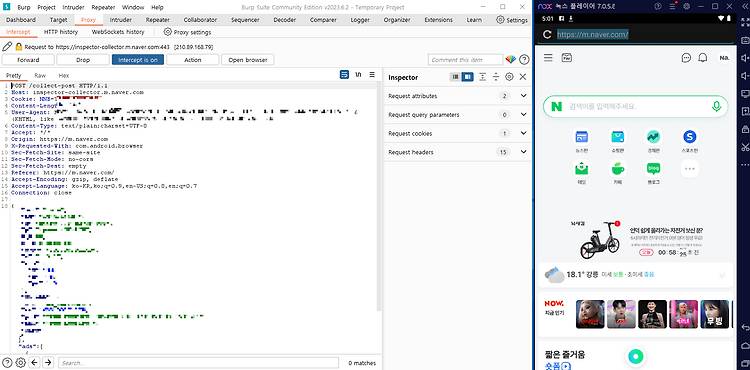This screenshot has height=370, width=750.
Task: Open HTTP history sub-tab
Action: tap(61, 32)
